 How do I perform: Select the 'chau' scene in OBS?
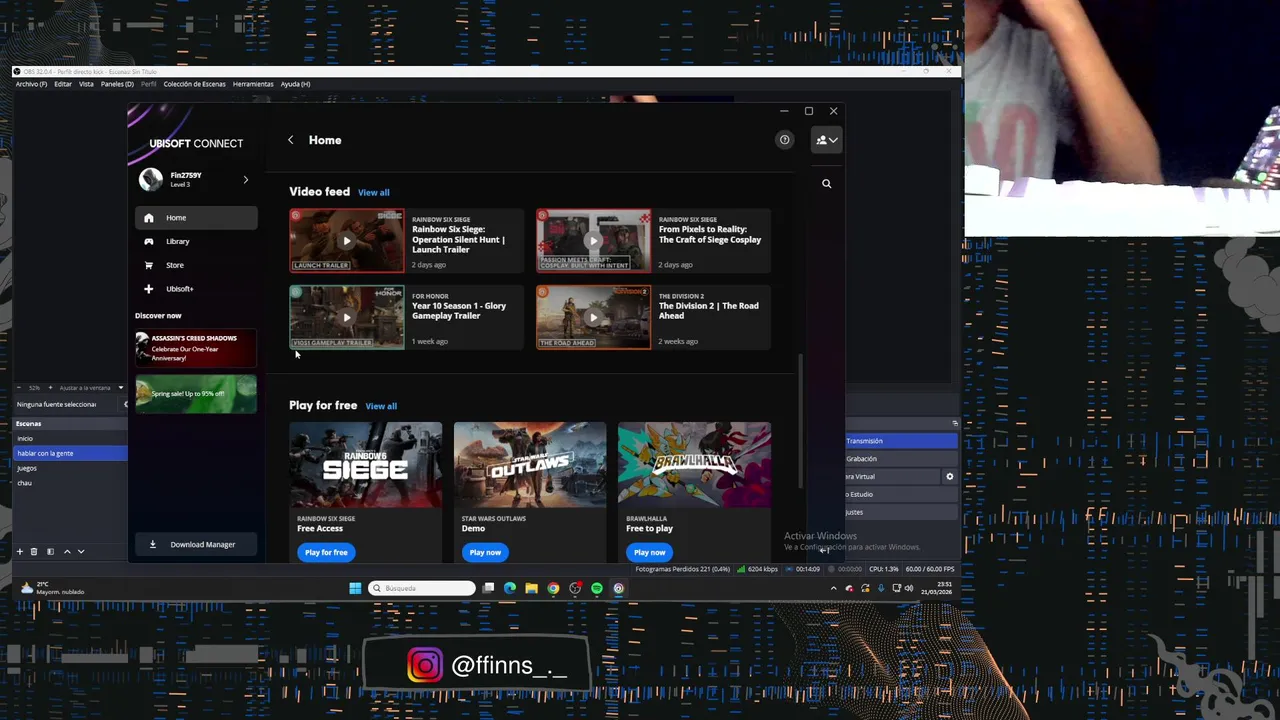[70, 483]
